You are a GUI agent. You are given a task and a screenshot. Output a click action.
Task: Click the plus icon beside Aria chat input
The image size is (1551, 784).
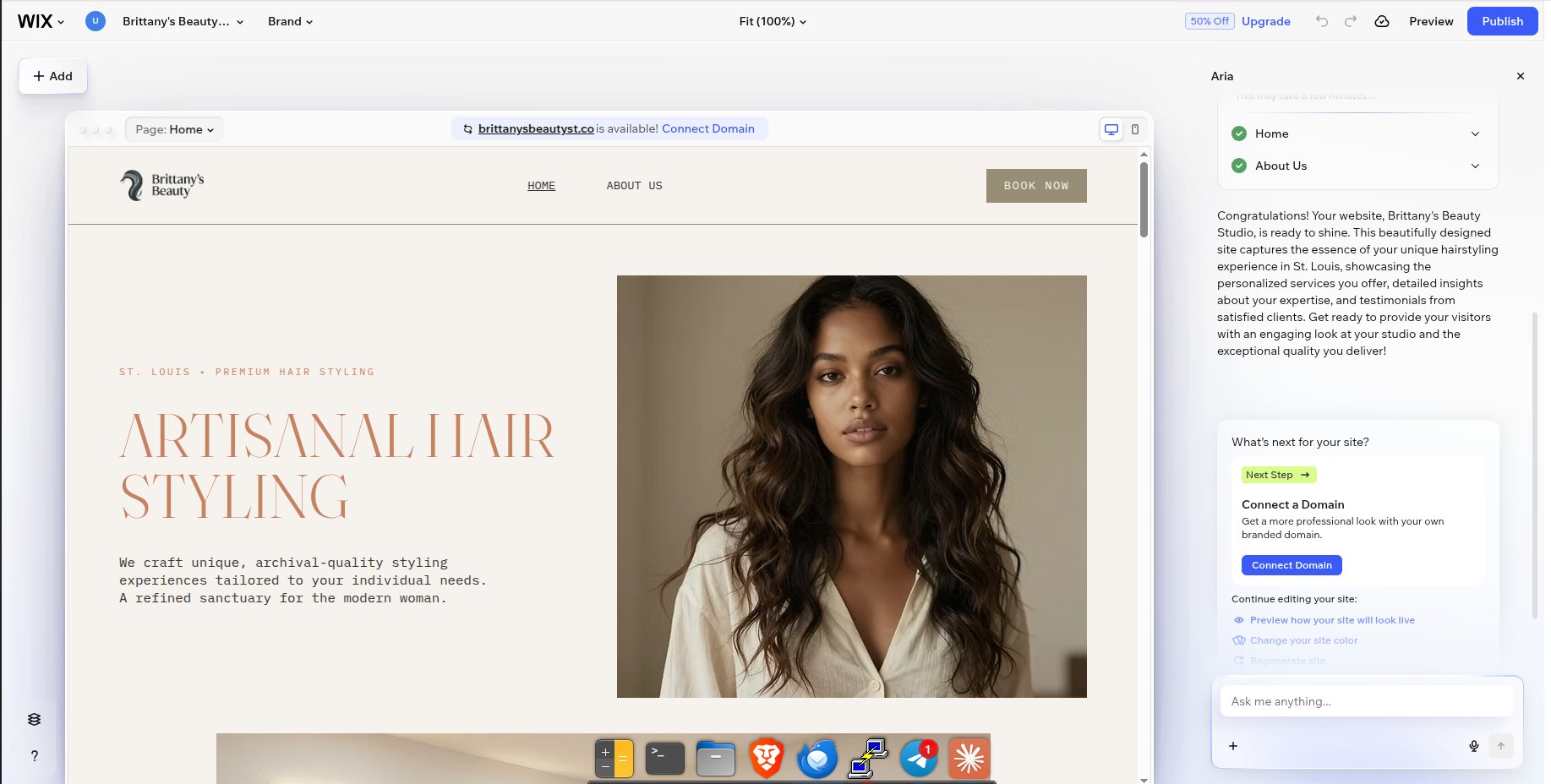[1233, 746]
